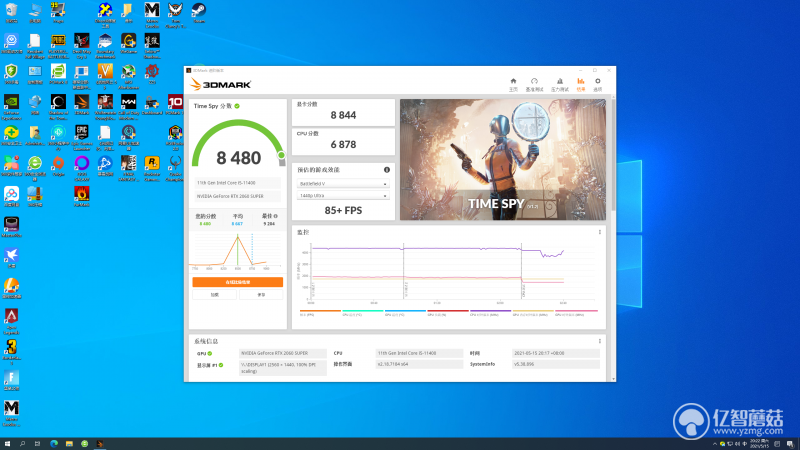This screenshot has height=450, width=800.
Task: Open Devil May Cry 5 desktop icon
Action: point(82,46)
